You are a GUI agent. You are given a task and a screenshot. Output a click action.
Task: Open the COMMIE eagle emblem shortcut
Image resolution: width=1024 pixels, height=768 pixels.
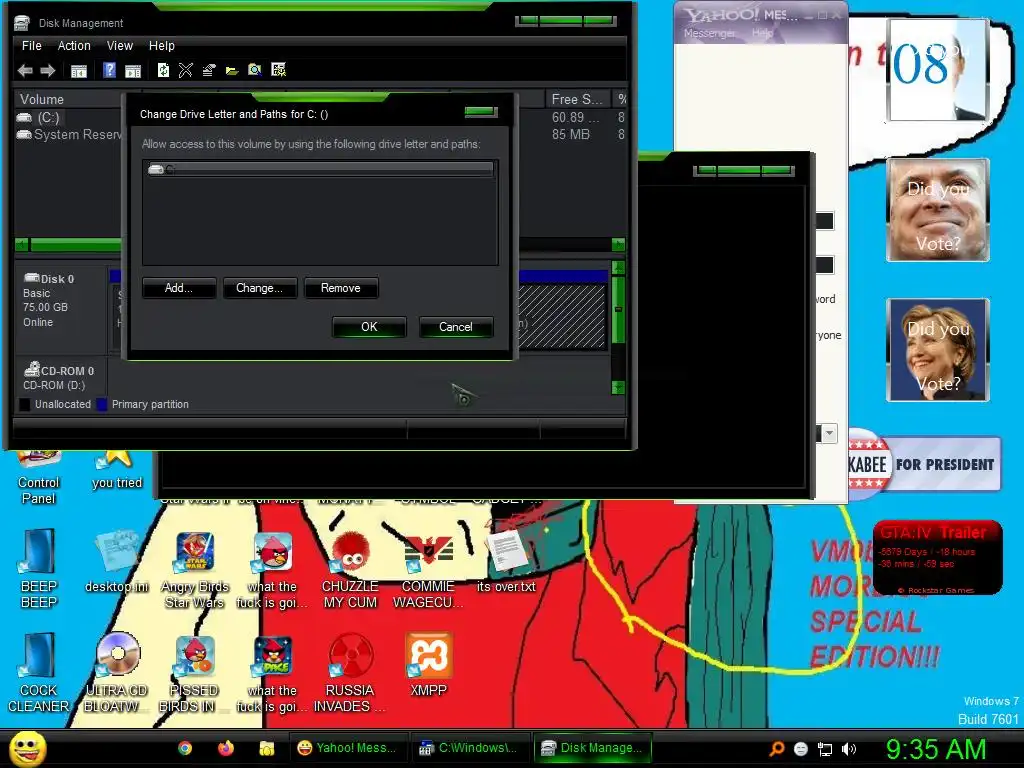(x=428, y=571)
